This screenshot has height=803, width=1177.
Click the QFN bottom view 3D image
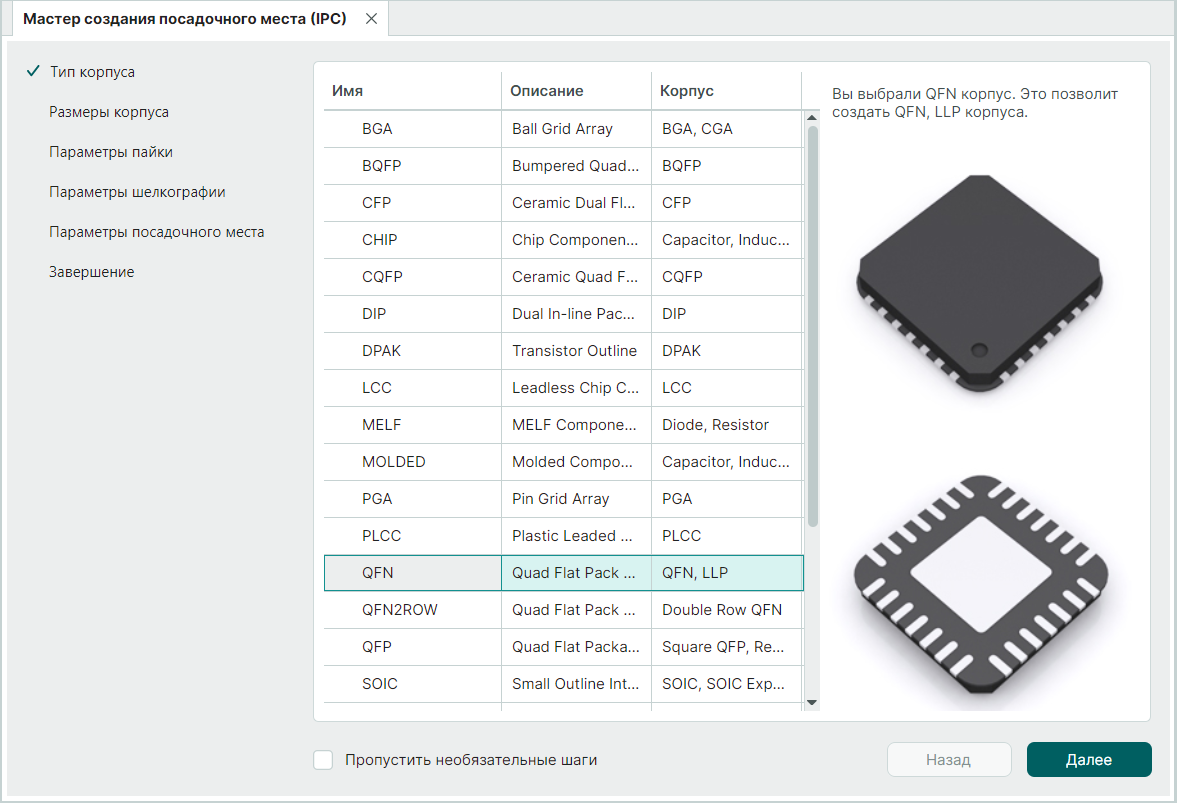pos(980,587)
